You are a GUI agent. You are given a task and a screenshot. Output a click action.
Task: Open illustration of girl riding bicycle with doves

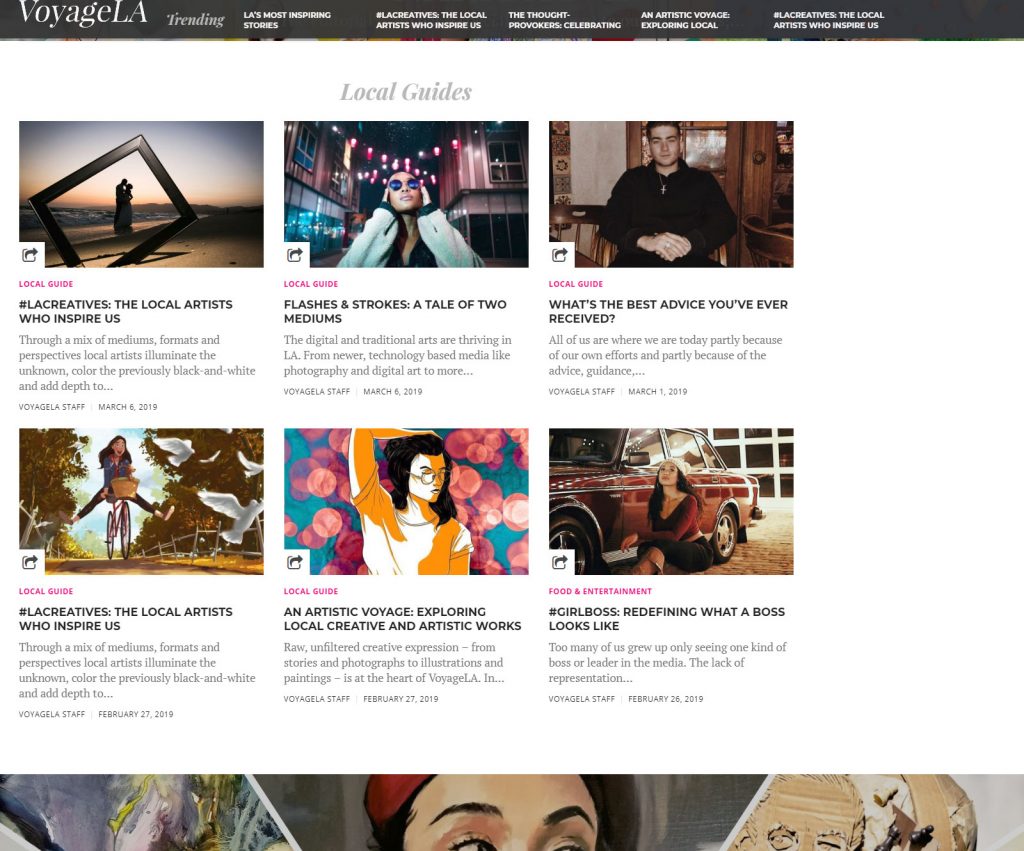point(141,502)
